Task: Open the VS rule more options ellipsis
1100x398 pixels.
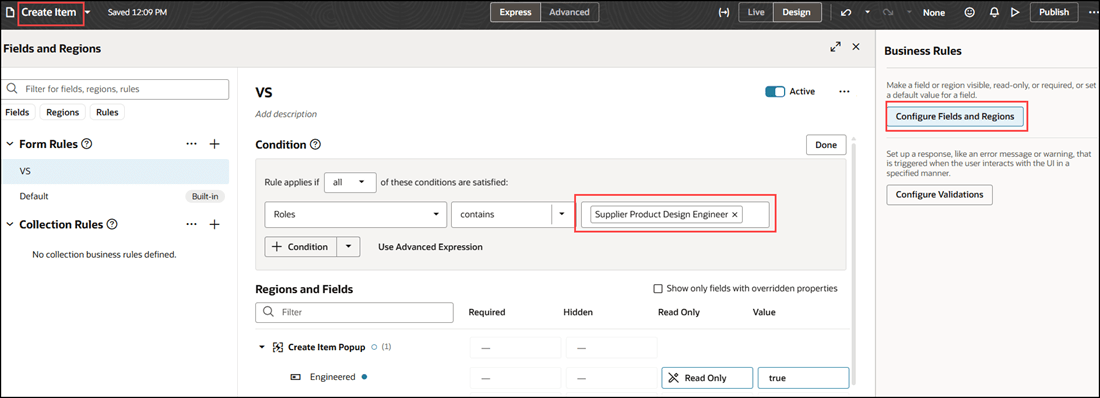Action: 844,92
